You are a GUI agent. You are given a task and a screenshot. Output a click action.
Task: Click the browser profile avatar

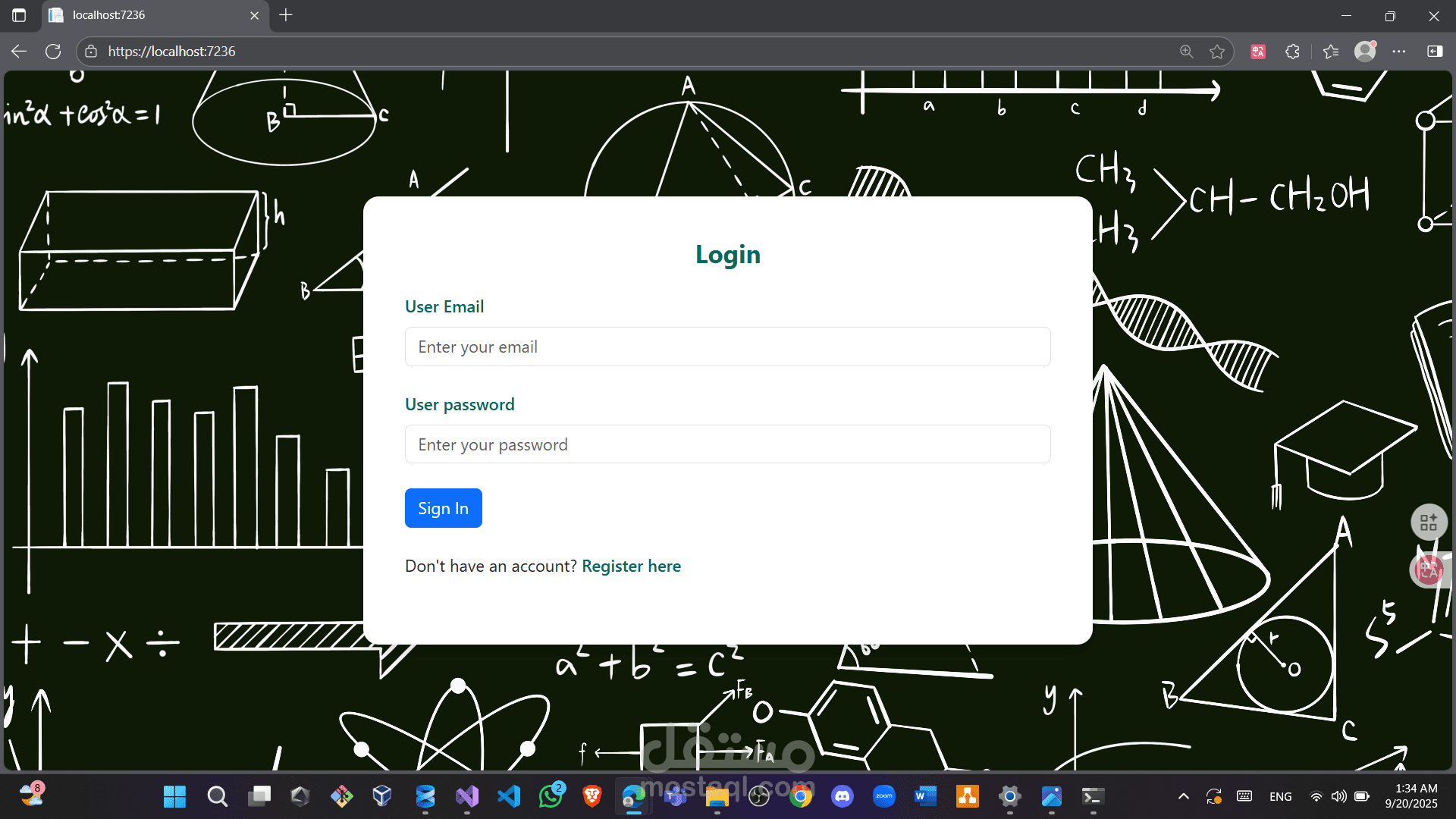1365,51
